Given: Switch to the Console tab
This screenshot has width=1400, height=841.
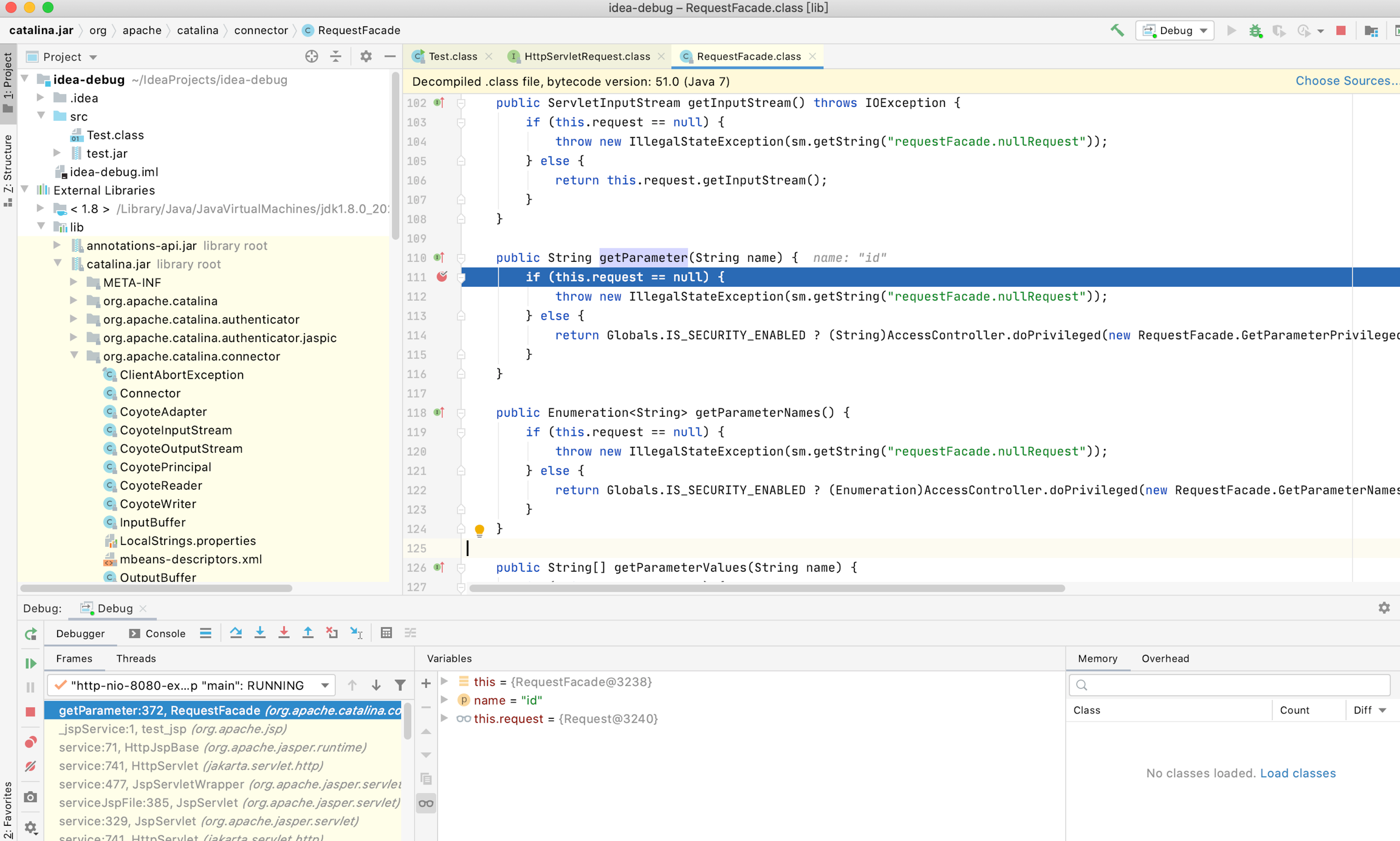Looking at the screenshot, I should click(158, 633).
